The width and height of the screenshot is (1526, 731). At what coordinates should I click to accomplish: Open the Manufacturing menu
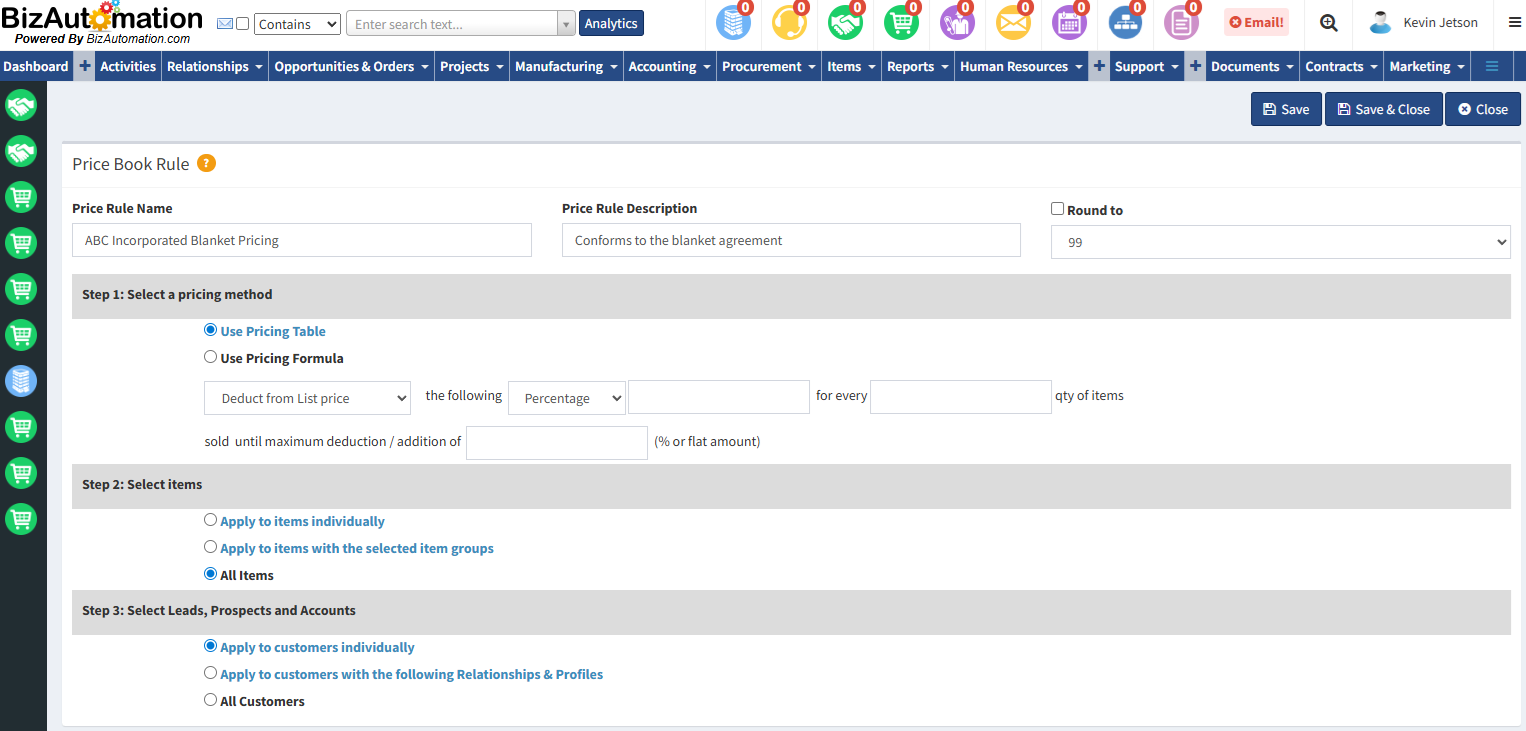(567, 66)
